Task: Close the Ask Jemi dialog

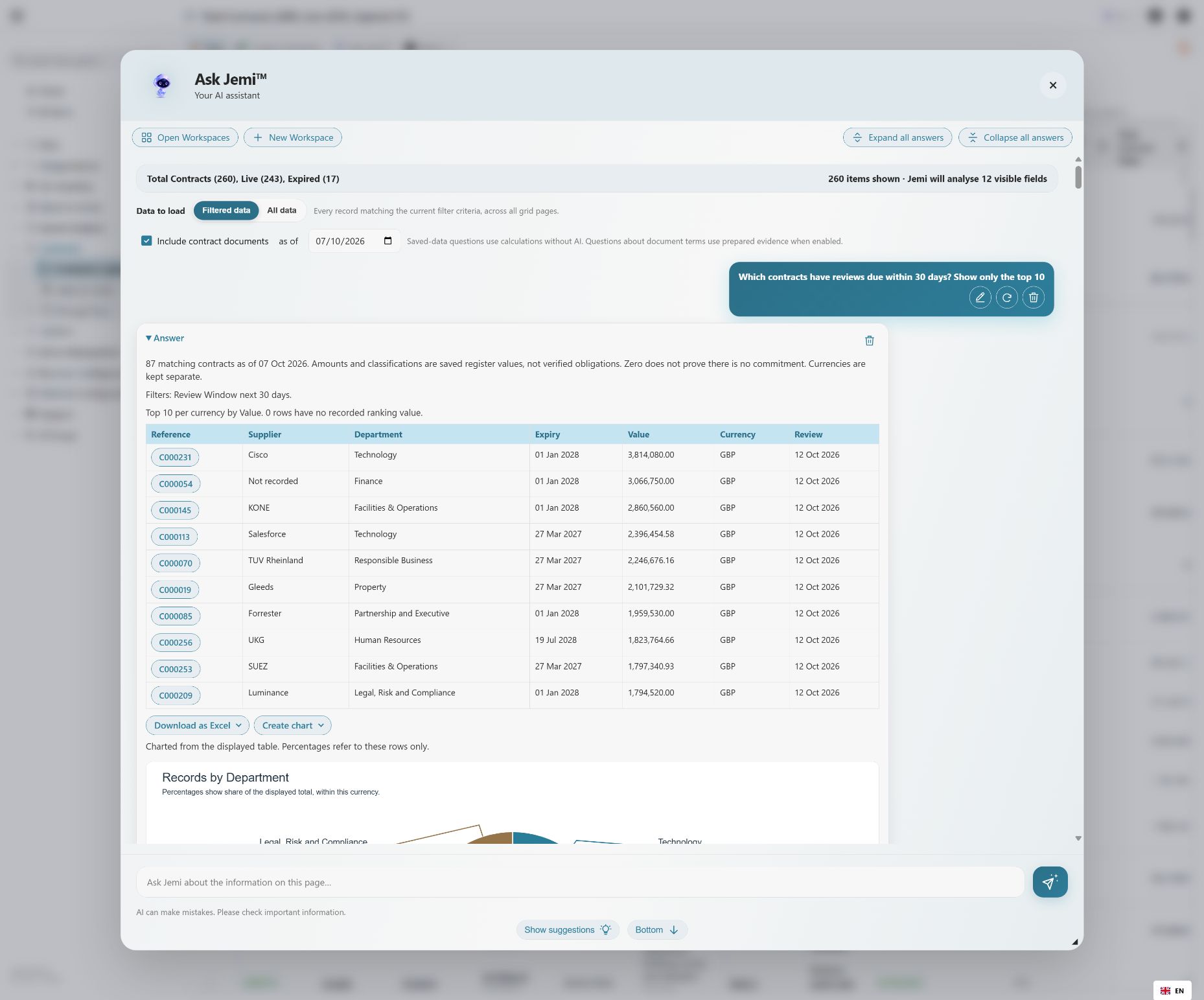Action: (1052, 85)
